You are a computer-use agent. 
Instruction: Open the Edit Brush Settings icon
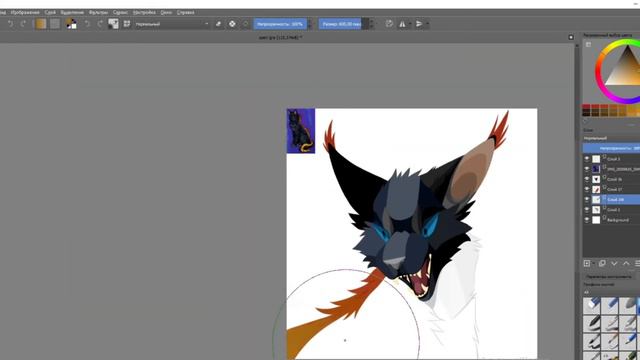point(113,24)
